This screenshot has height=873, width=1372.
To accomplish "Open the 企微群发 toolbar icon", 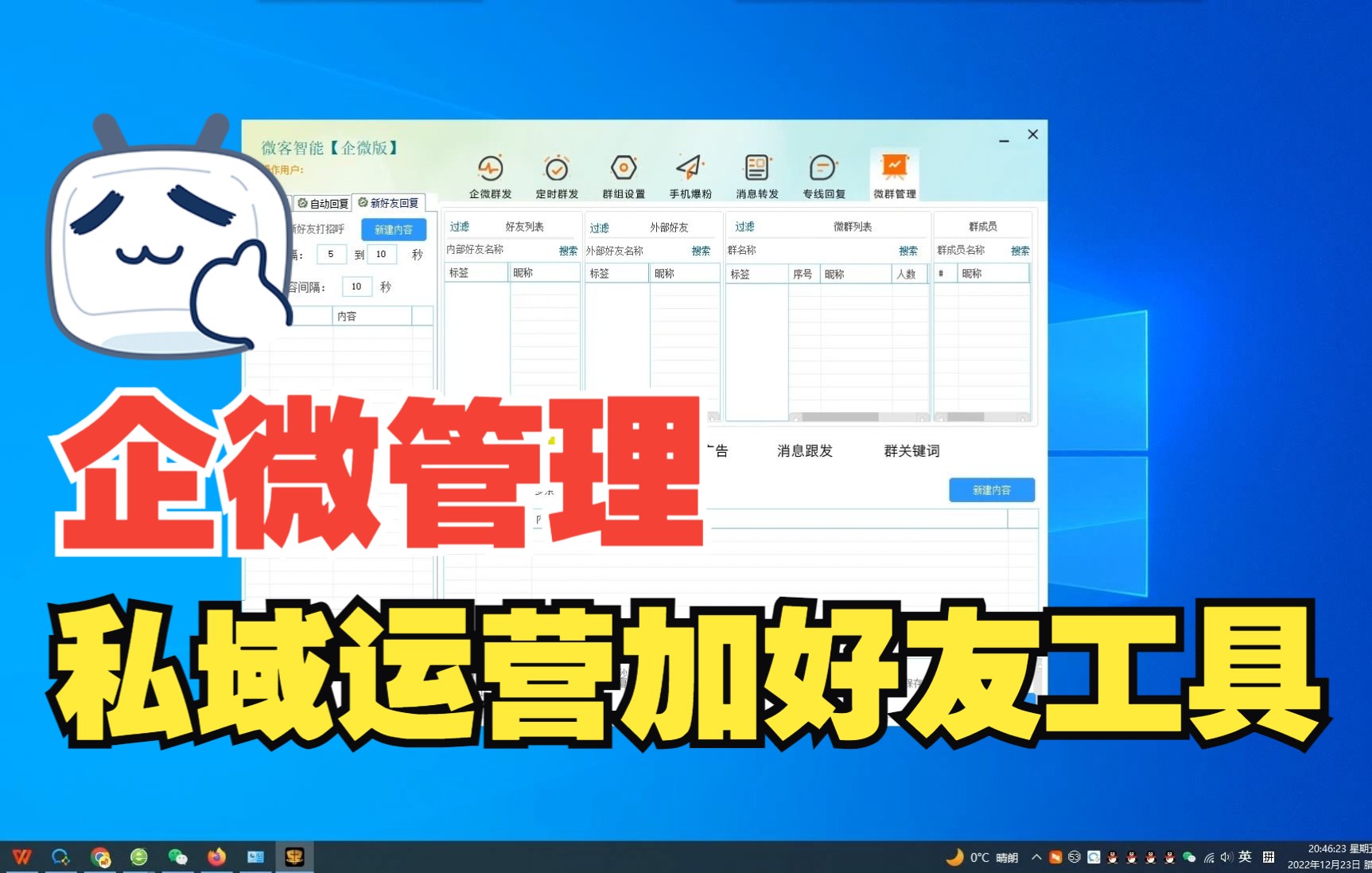I will tap(490, 177).
